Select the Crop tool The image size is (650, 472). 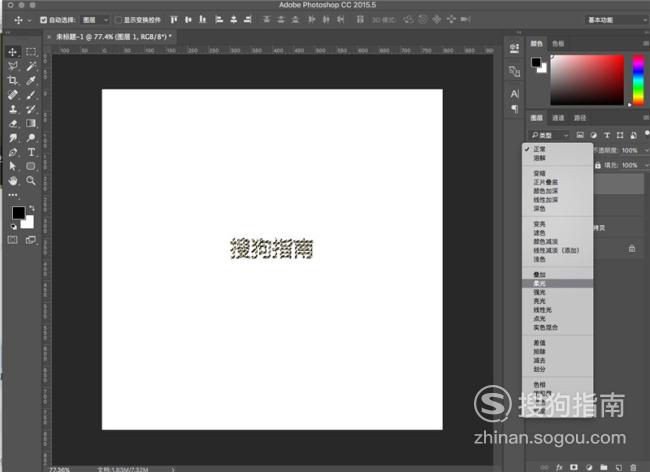[x=12, y=80]
